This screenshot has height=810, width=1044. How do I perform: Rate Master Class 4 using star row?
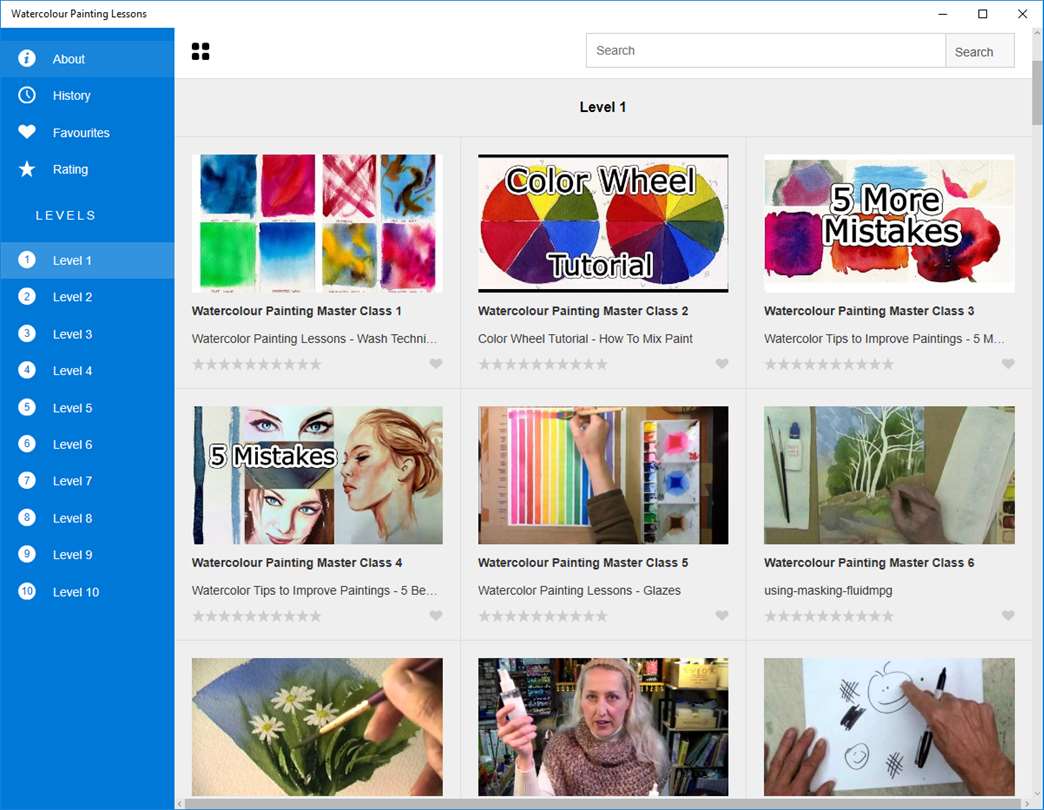click(x=257, y=616)
